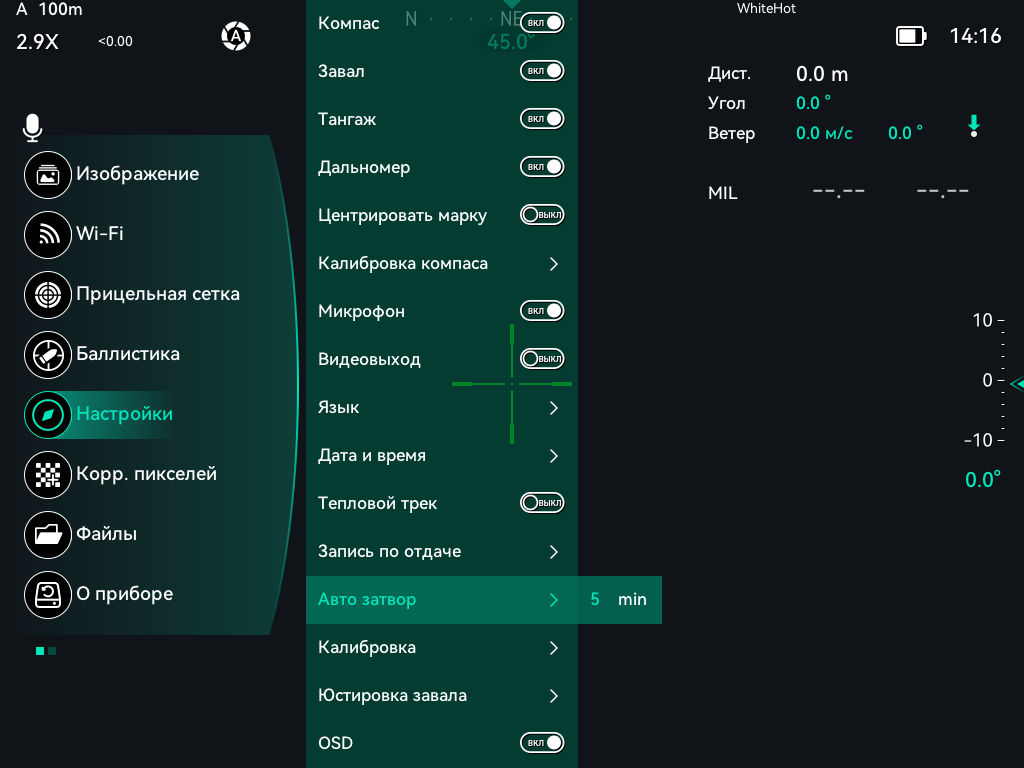Screen dimensions: 1024x768
Task: Open the Язык submenu arrow
Action: click(x=554, y=408)
